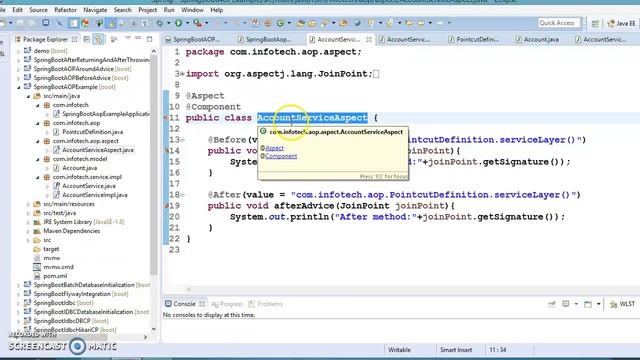Image resolution: width=640 pixels, height=360 pixels.
Task: Open the Search menu
Action: (x=122, y=10)
